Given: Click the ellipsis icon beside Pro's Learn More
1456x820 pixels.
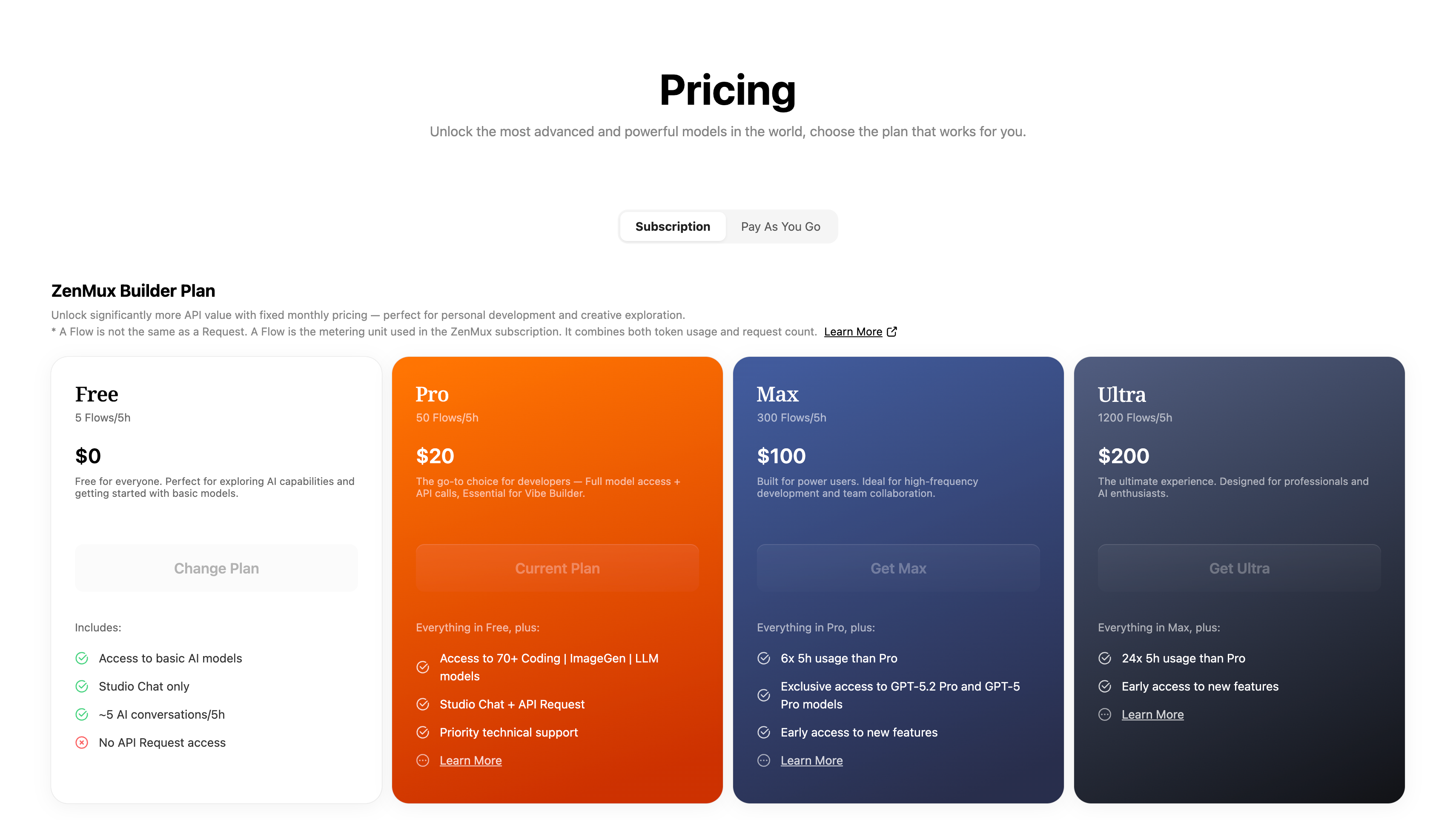Looking at the screenshot, I should click(423, 761).
